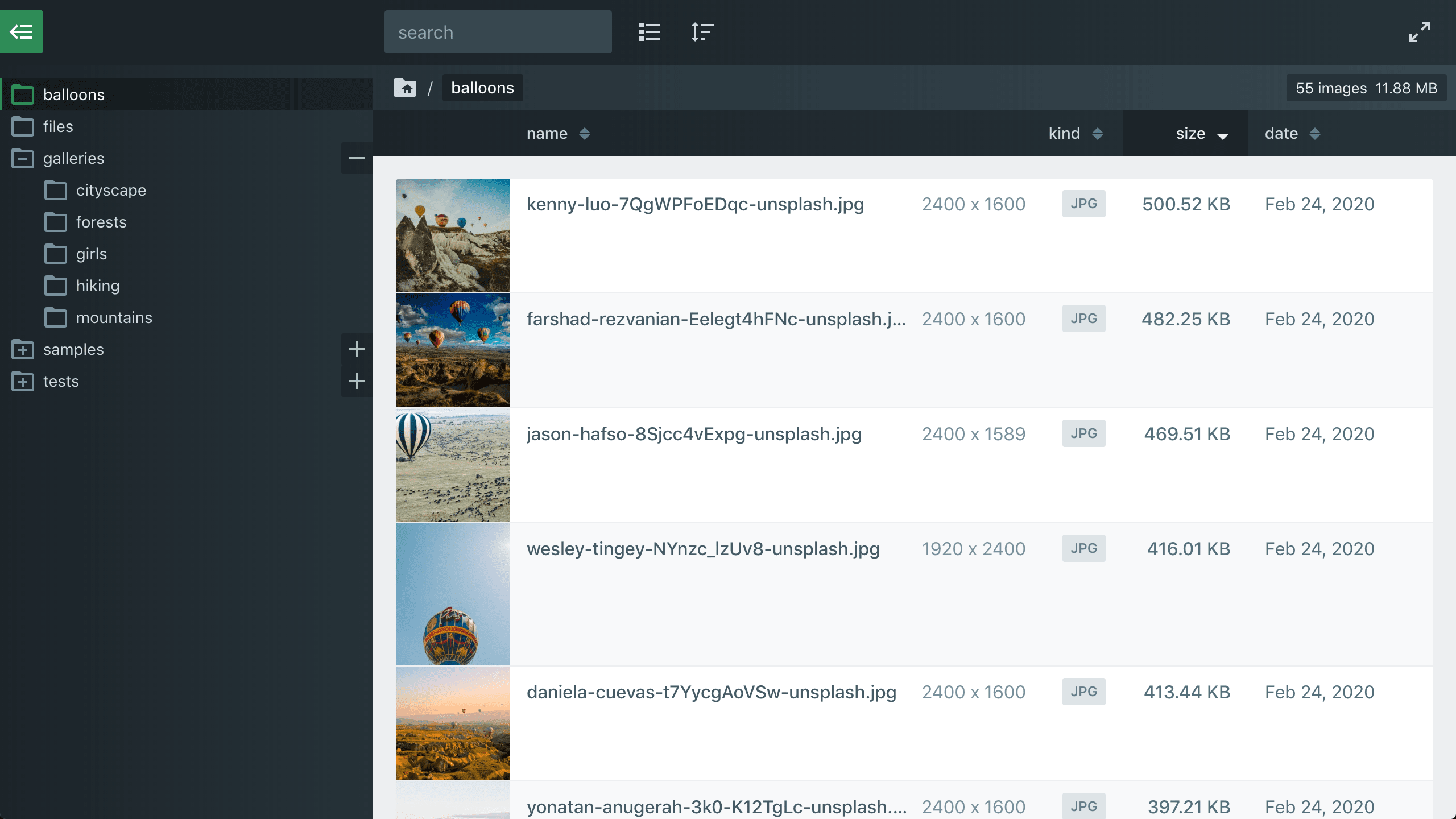The image size is (1456, 819).
Task: Open the hiking folder in sidebar
Action: click(x=98, y=286)
